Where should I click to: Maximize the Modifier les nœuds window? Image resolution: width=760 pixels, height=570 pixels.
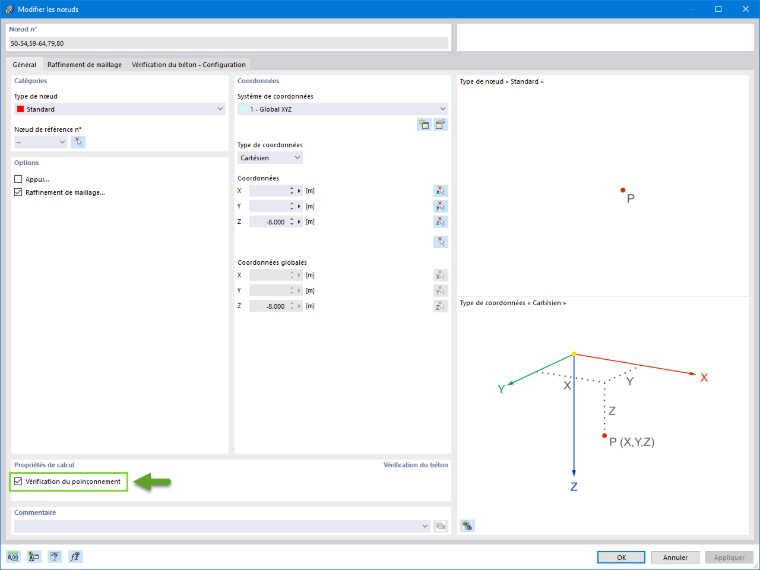718,9
